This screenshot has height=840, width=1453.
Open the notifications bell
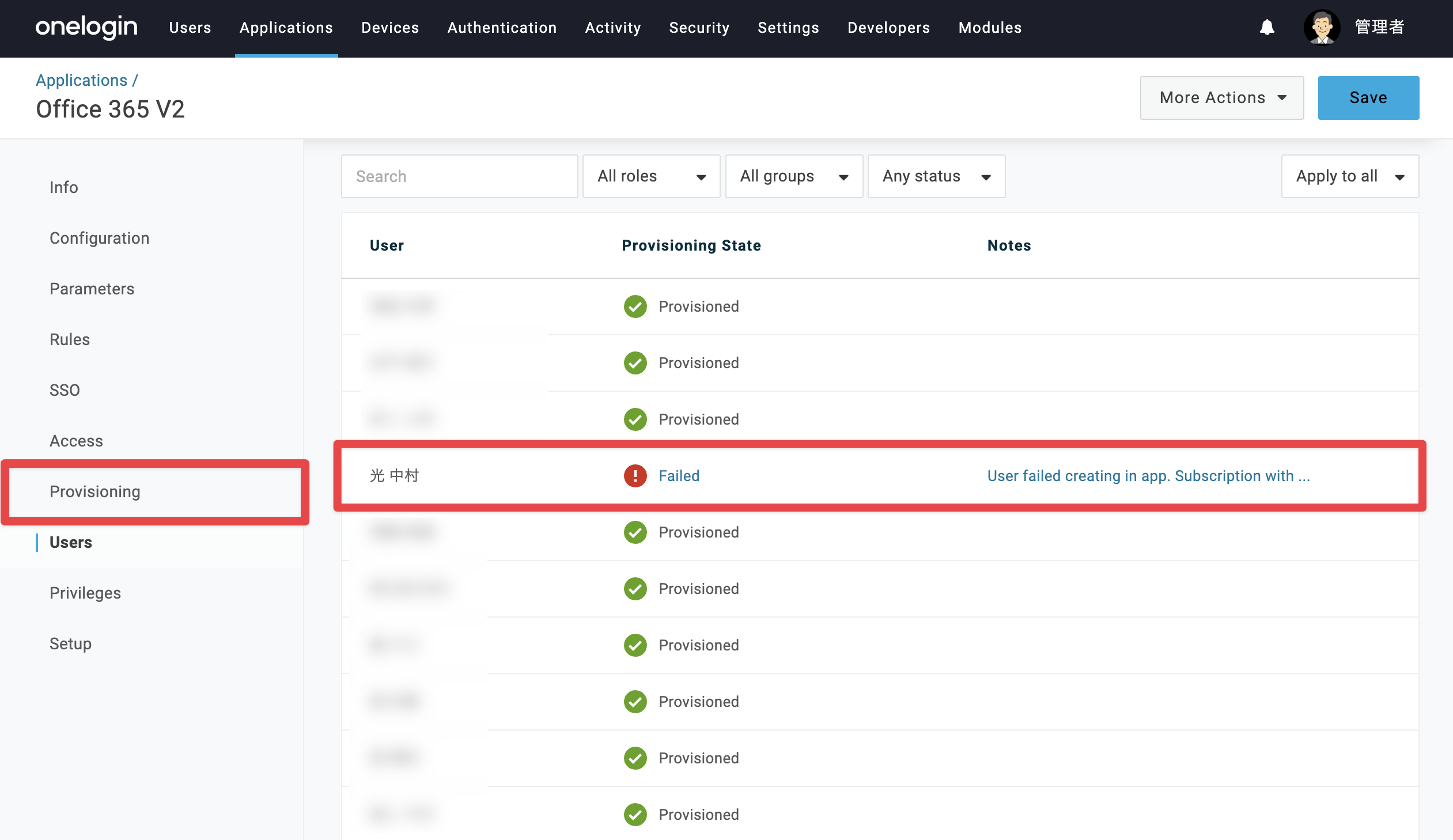pyautogui.click(x=1267, y=27)
